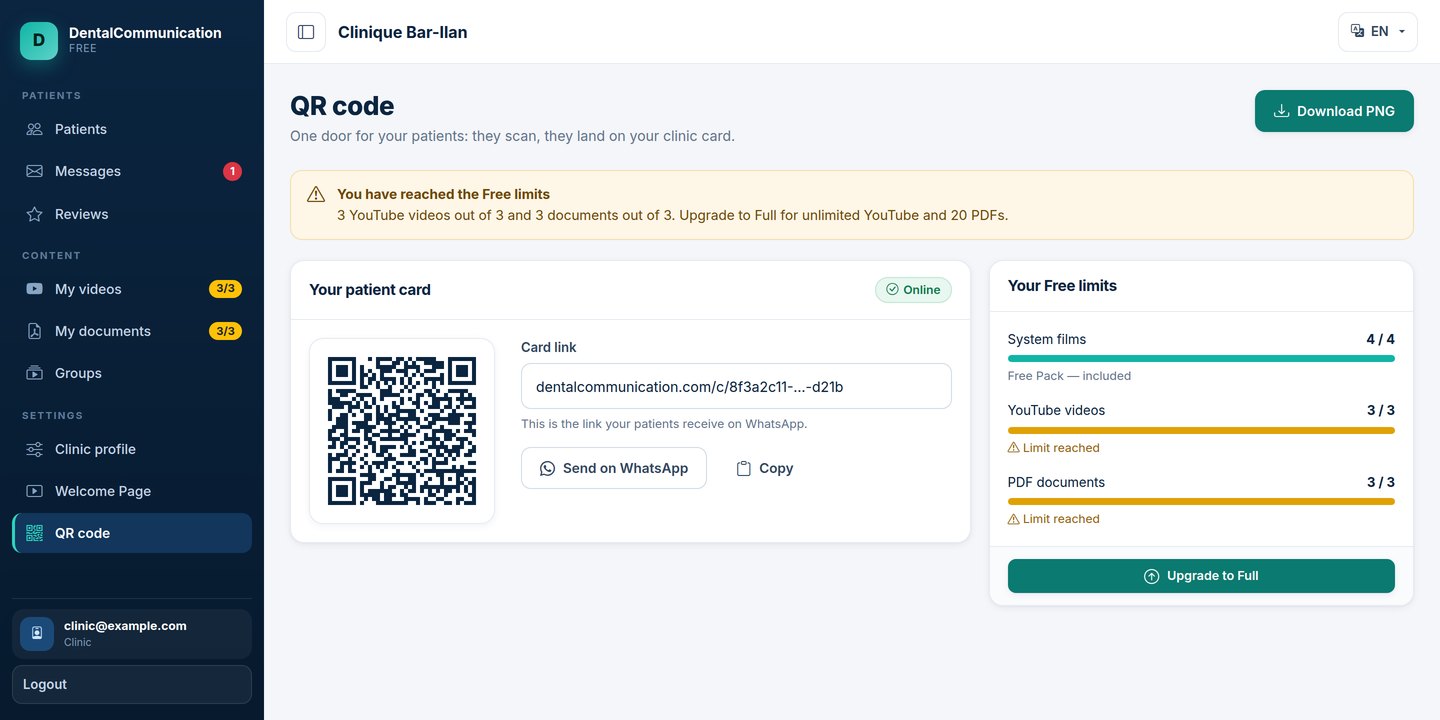Click the Clinique Bar-Ilan title

pos(402,32)
